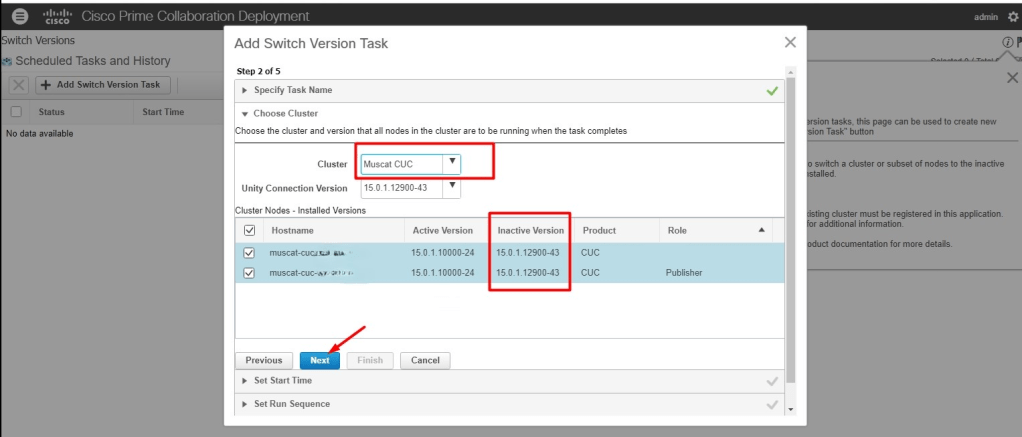This screenshot has height=437, width=1022.
Task: Click the Scheduled Tasks and History icon
Action: tap(7, 61)
